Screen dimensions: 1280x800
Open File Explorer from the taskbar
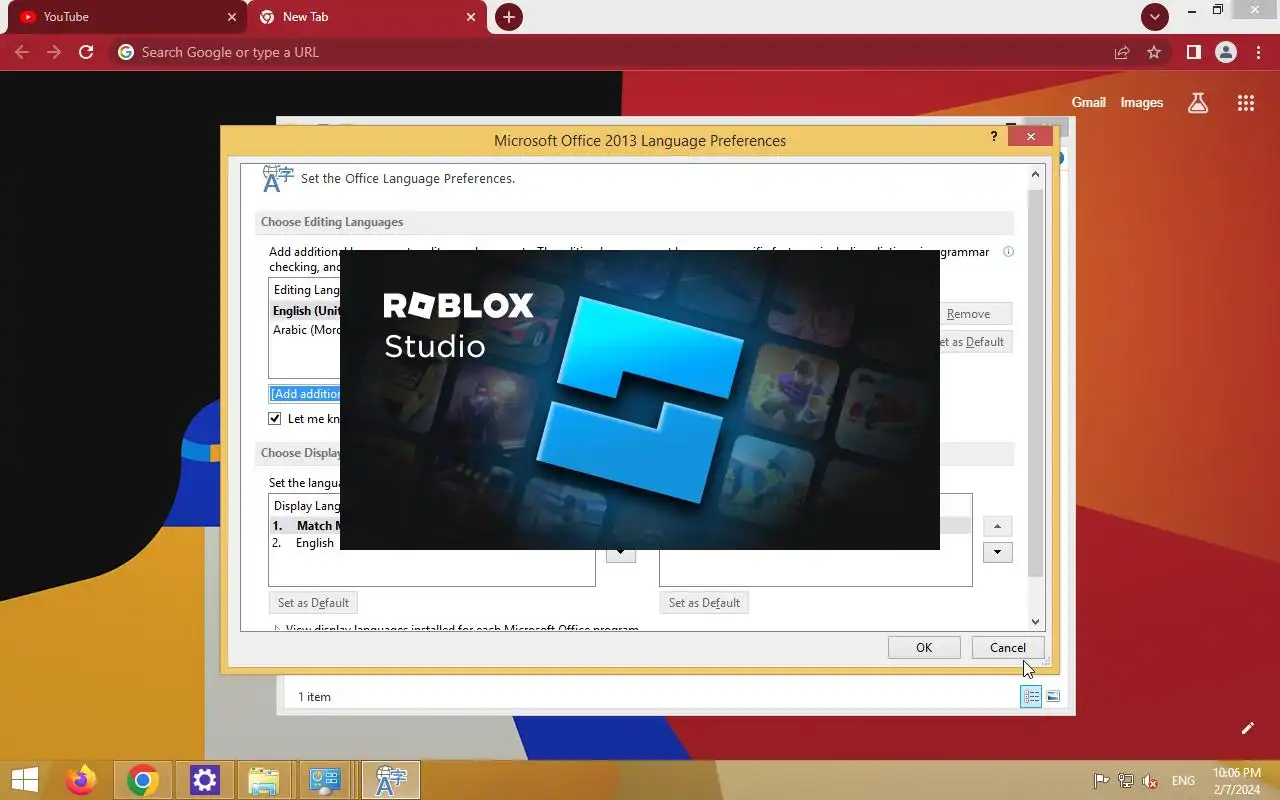coord(263,780)
